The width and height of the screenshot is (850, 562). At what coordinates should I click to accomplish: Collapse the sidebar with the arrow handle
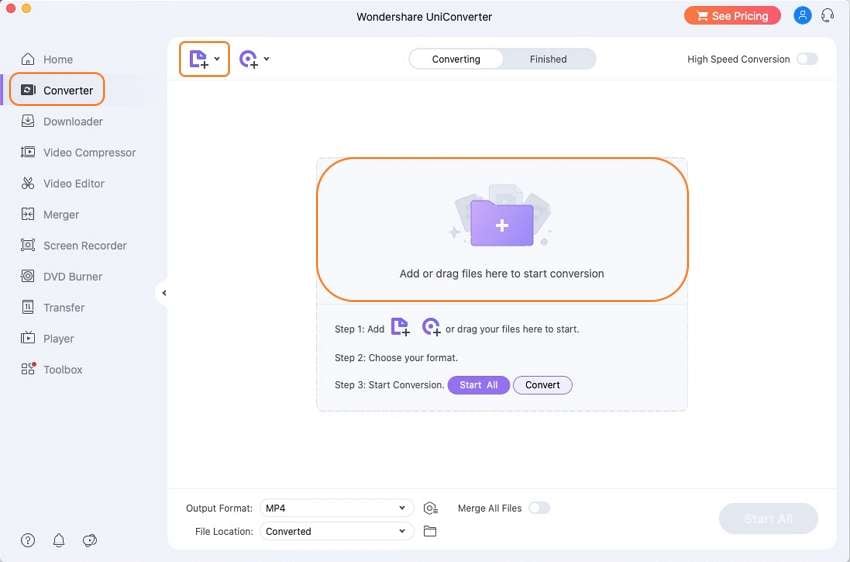coord(164,293)
